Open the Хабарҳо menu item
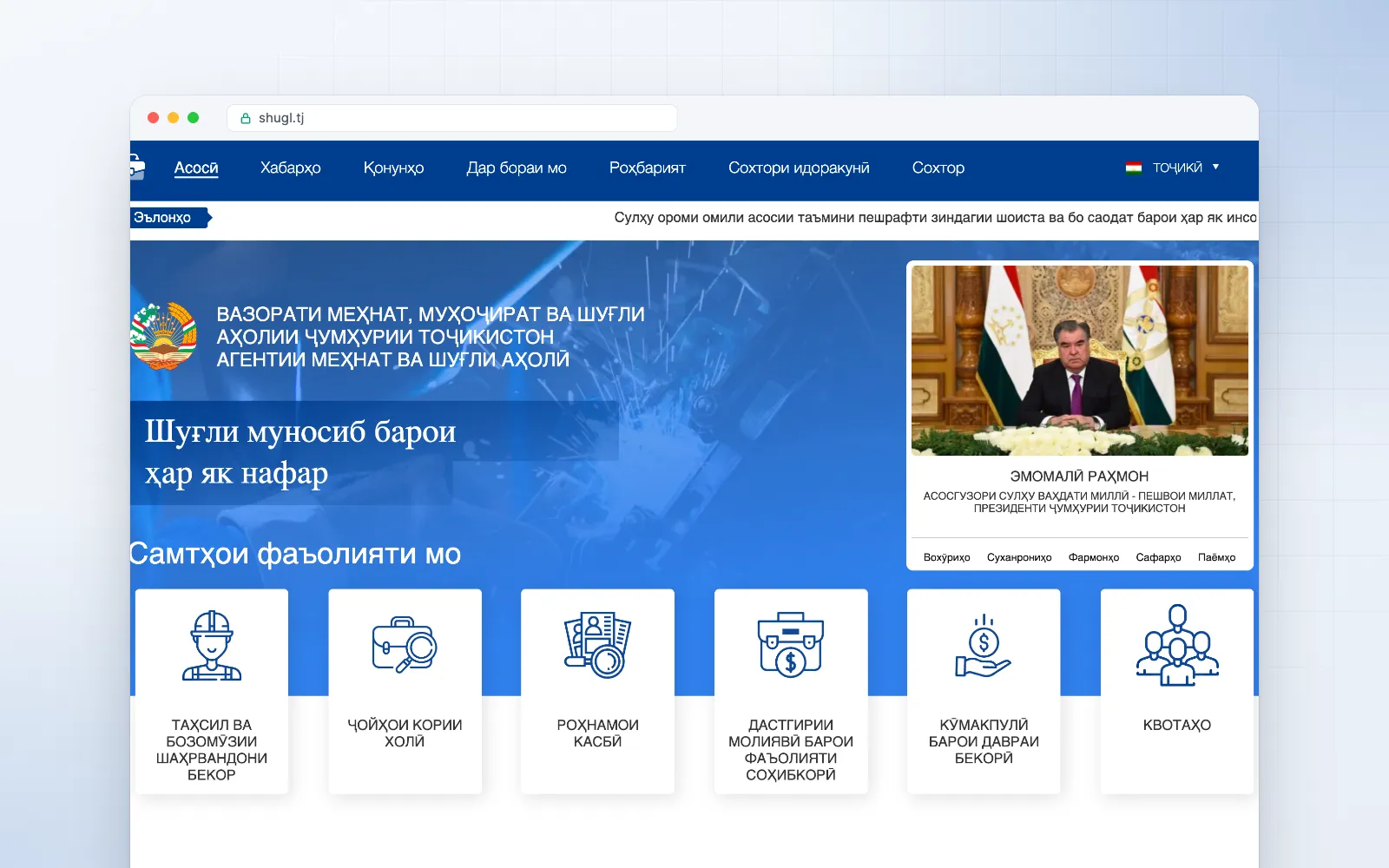 291,168
